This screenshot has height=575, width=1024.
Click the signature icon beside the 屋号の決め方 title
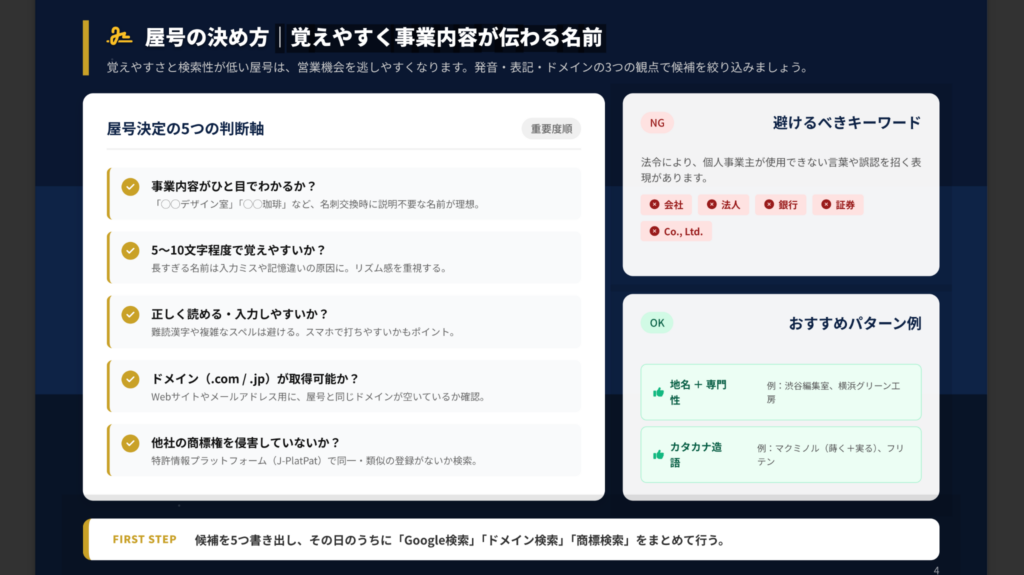[121, 37]
